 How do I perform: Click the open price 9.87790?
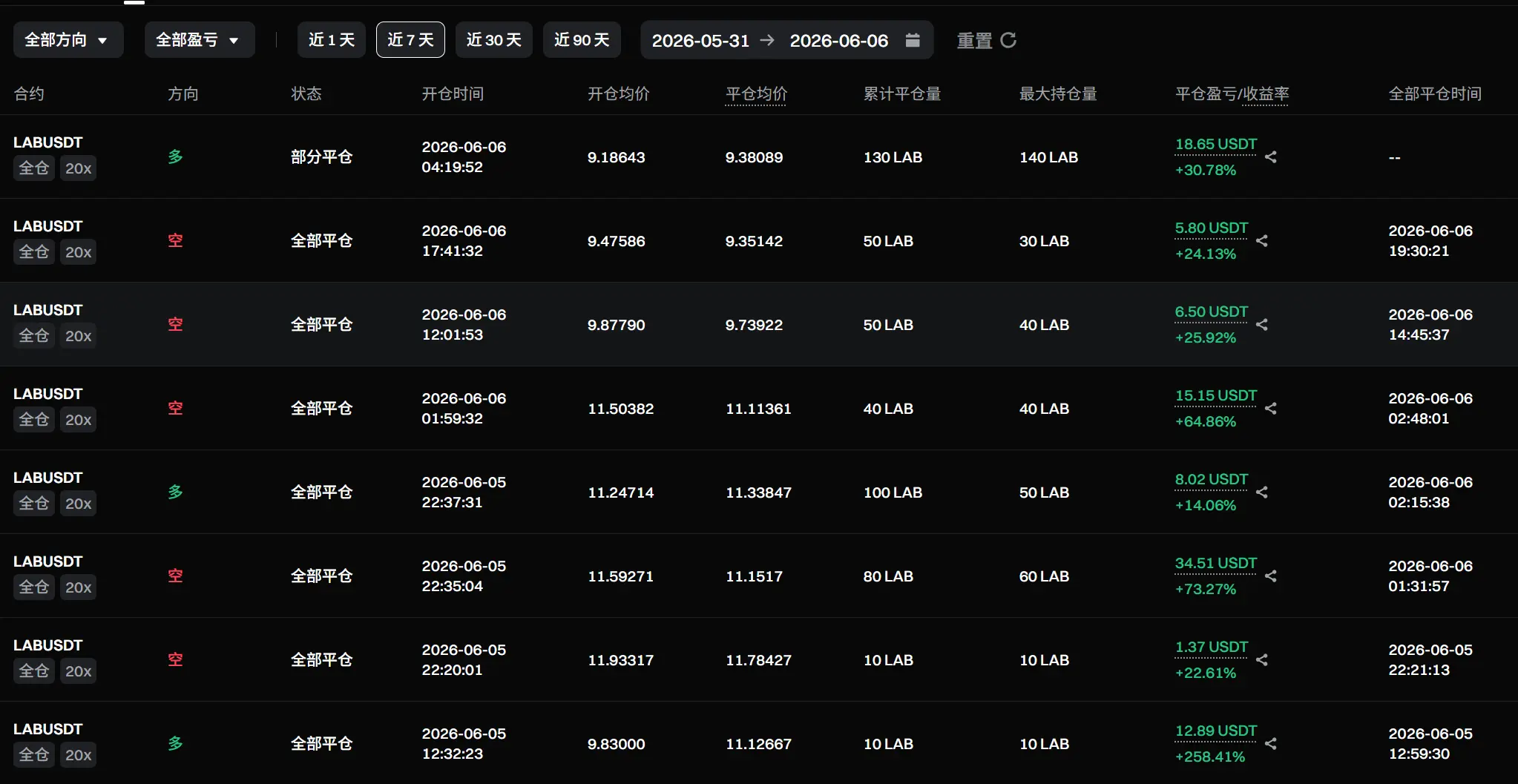[x=617, y=325]
